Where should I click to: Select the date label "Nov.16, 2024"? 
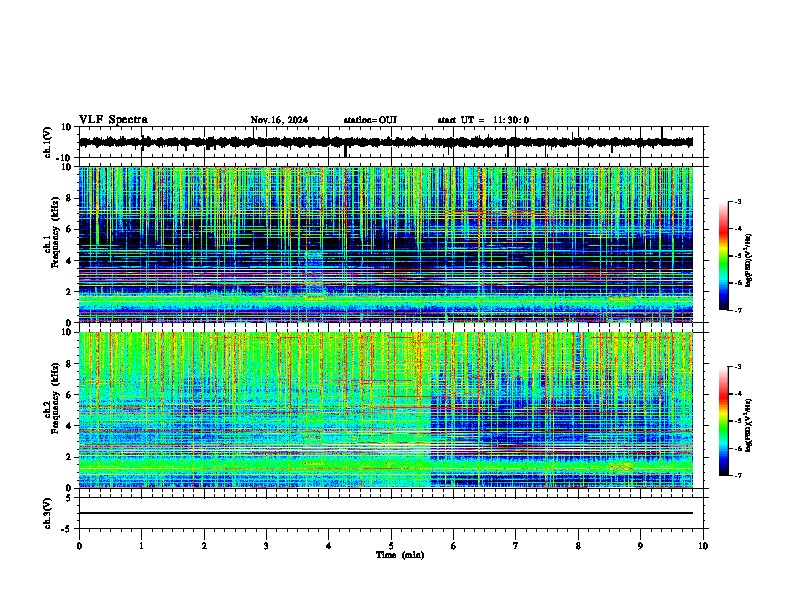point(279,120)
